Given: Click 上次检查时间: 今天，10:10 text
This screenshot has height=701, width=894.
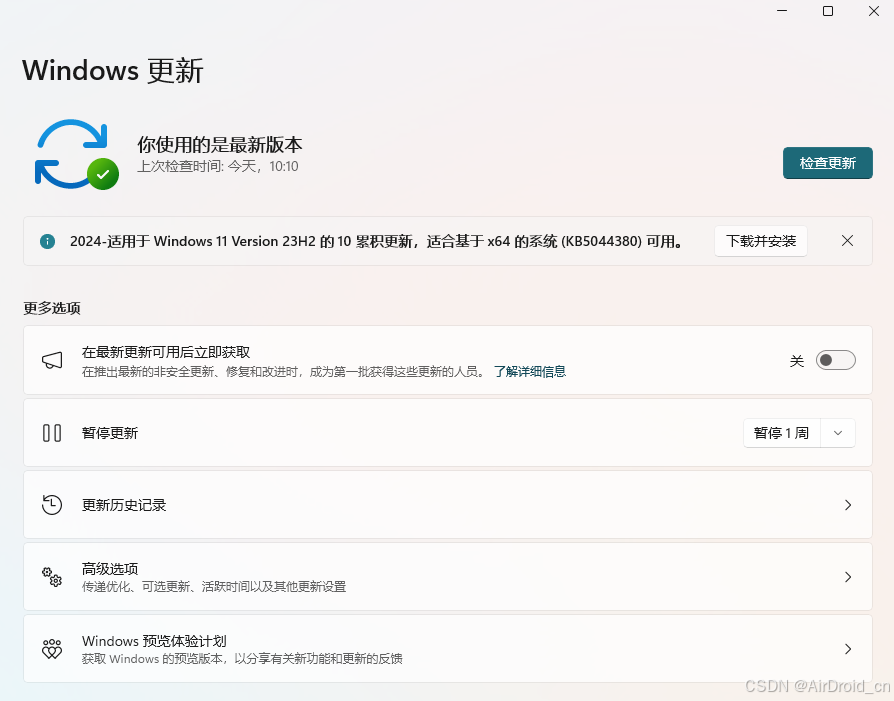Looking at the screenshot, I should point(218,167).
